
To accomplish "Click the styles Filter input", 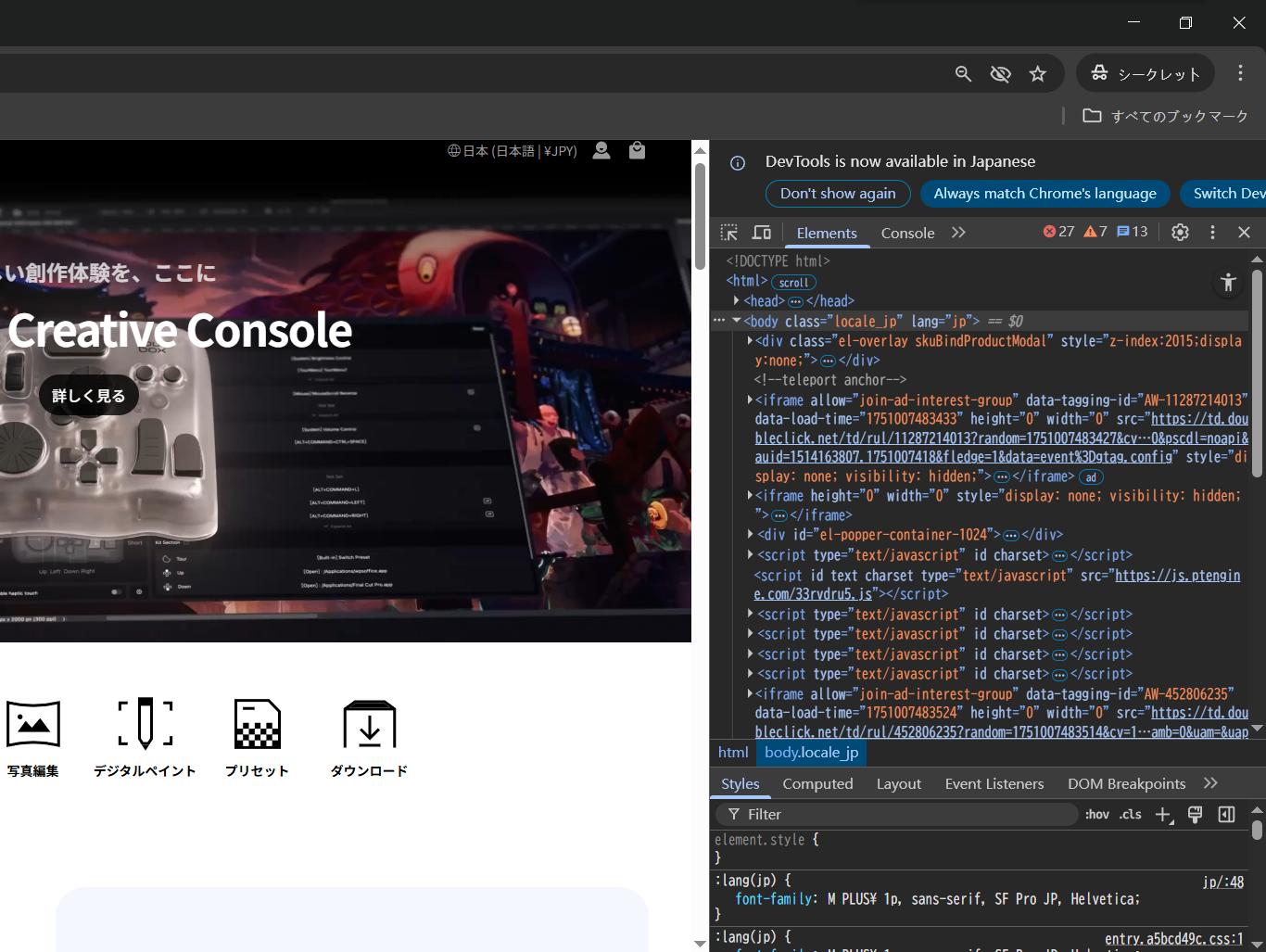I will pyautogui.click(x=896, y=814).
